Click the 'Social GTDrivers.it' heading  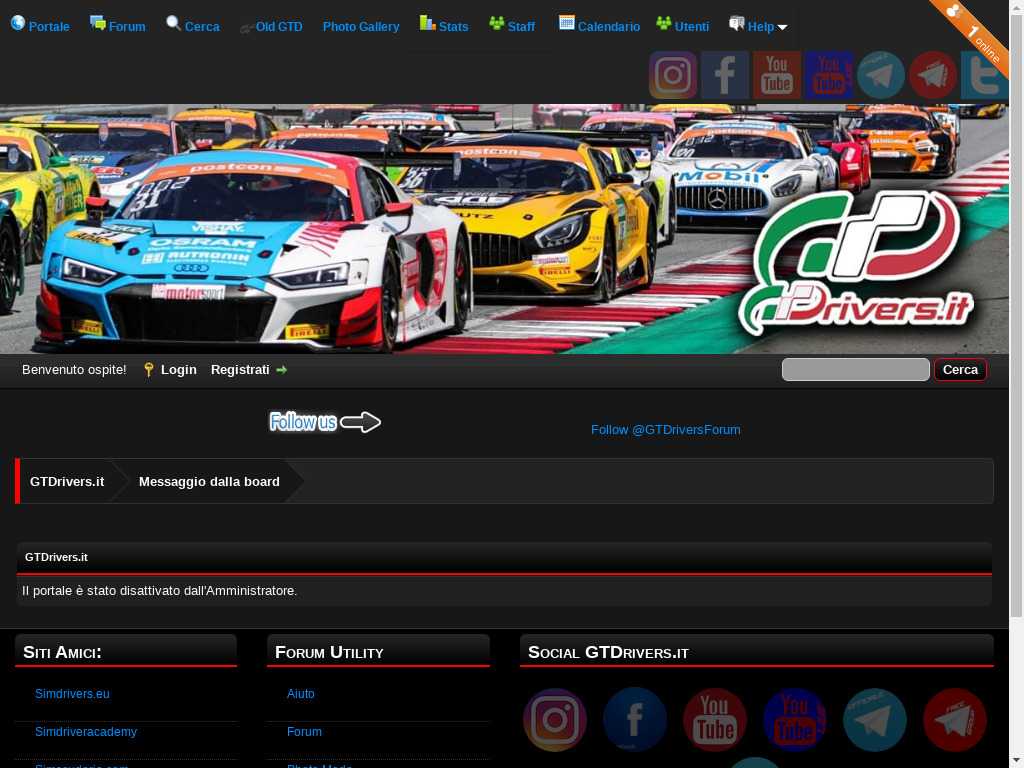608,652
